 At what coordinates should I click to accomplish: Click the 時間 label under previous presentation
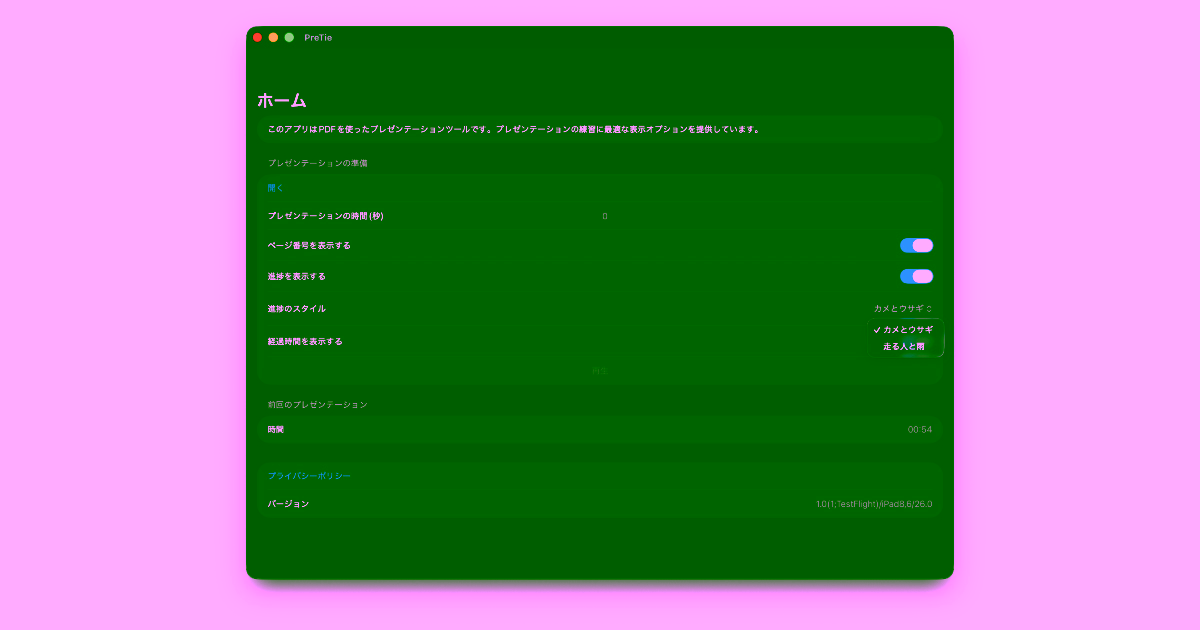click(x=276, y=430)
